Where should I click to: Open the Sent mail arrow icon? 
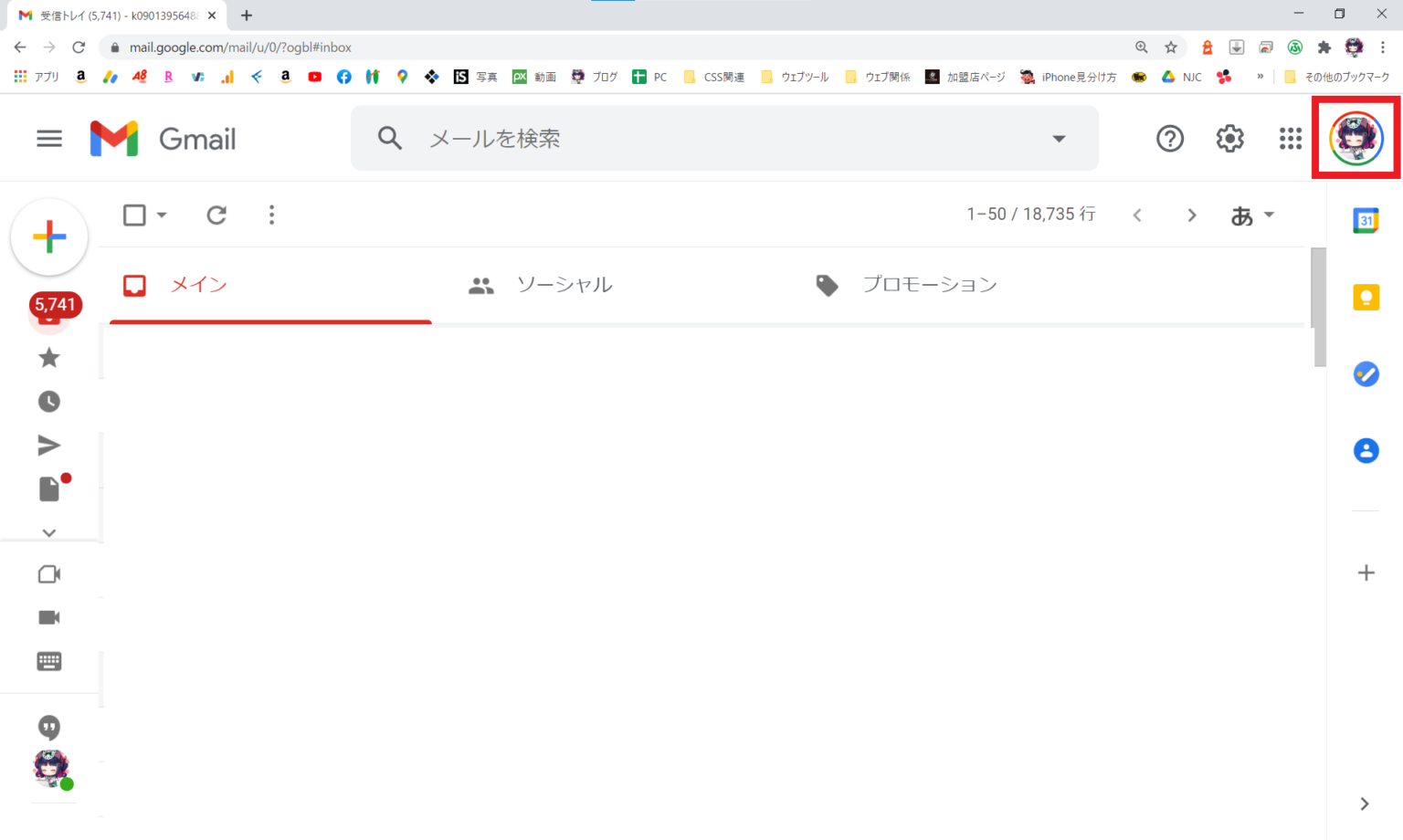click(49, 446)
